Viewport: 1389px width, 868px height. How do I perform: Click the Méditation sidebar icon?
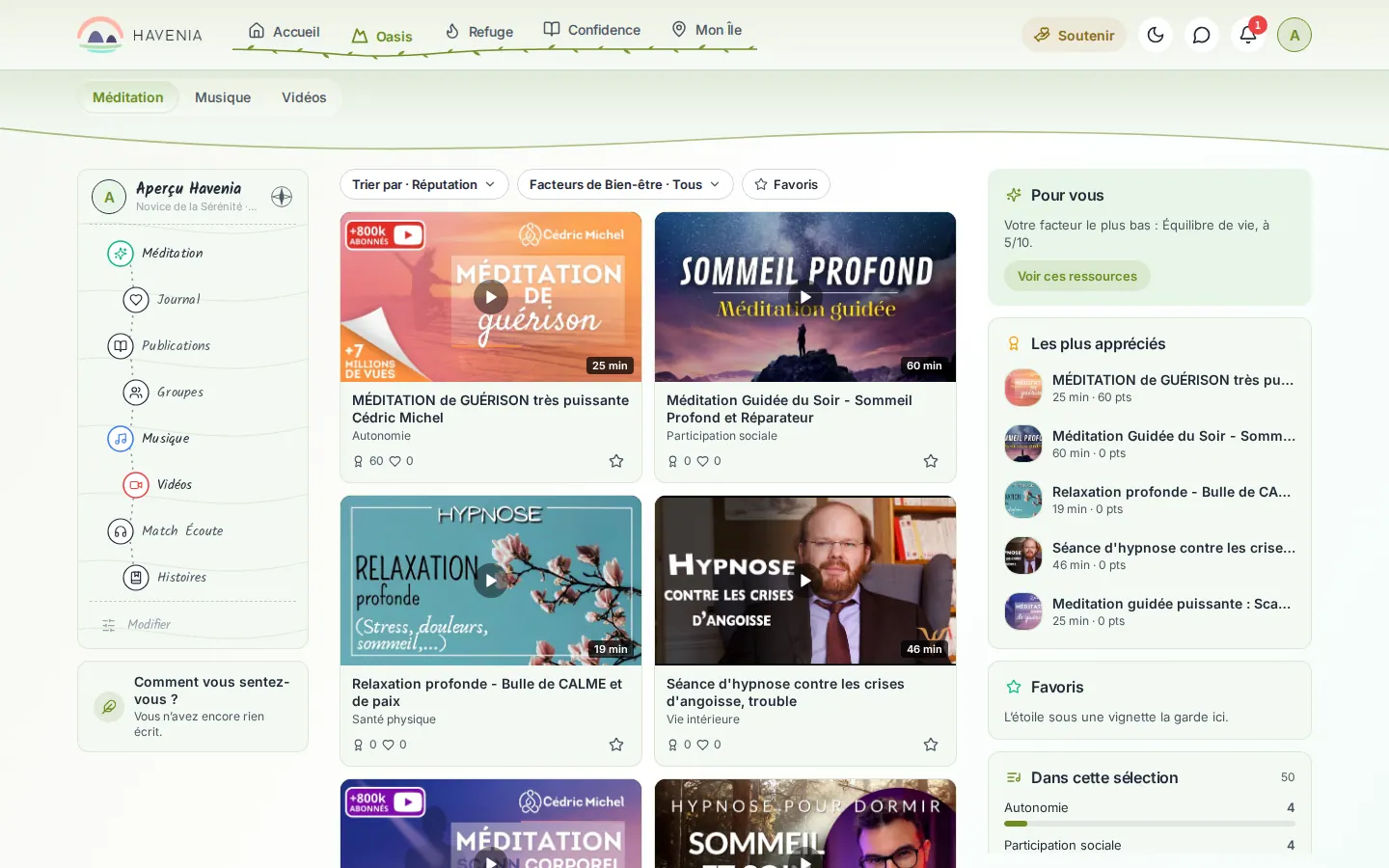[x=120, y=253]
